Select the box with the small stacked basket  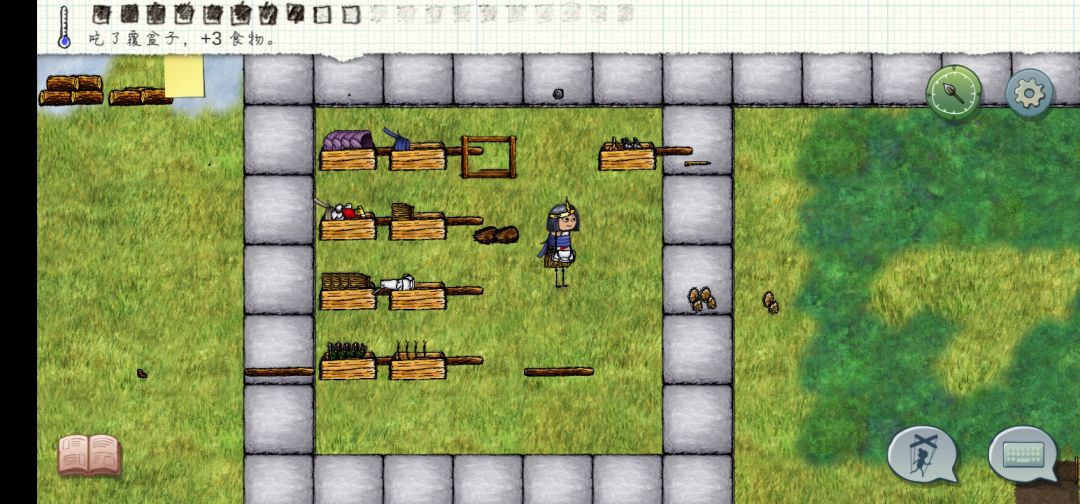tap(417, 222)
